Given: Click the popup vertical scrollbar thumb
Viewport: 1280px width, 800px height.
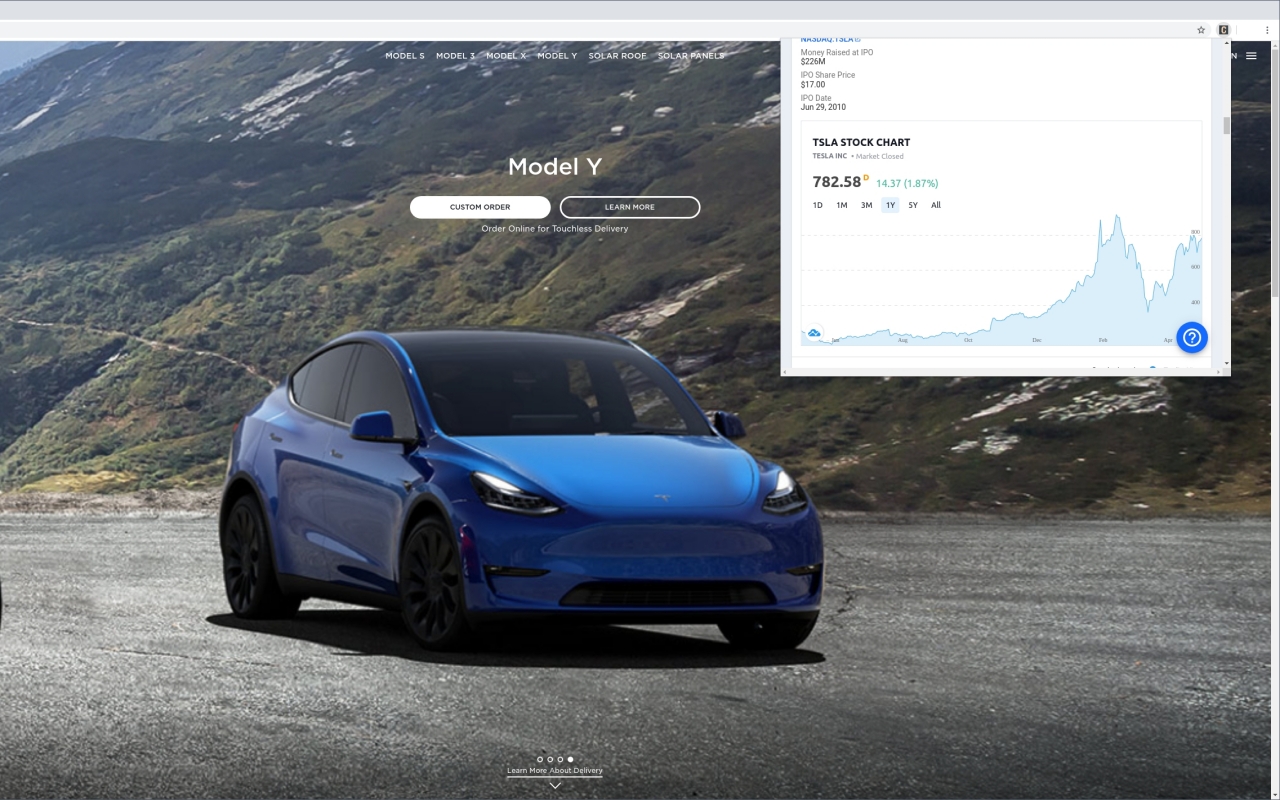Looking at the screenshot, I should [x=1226, y=126].
